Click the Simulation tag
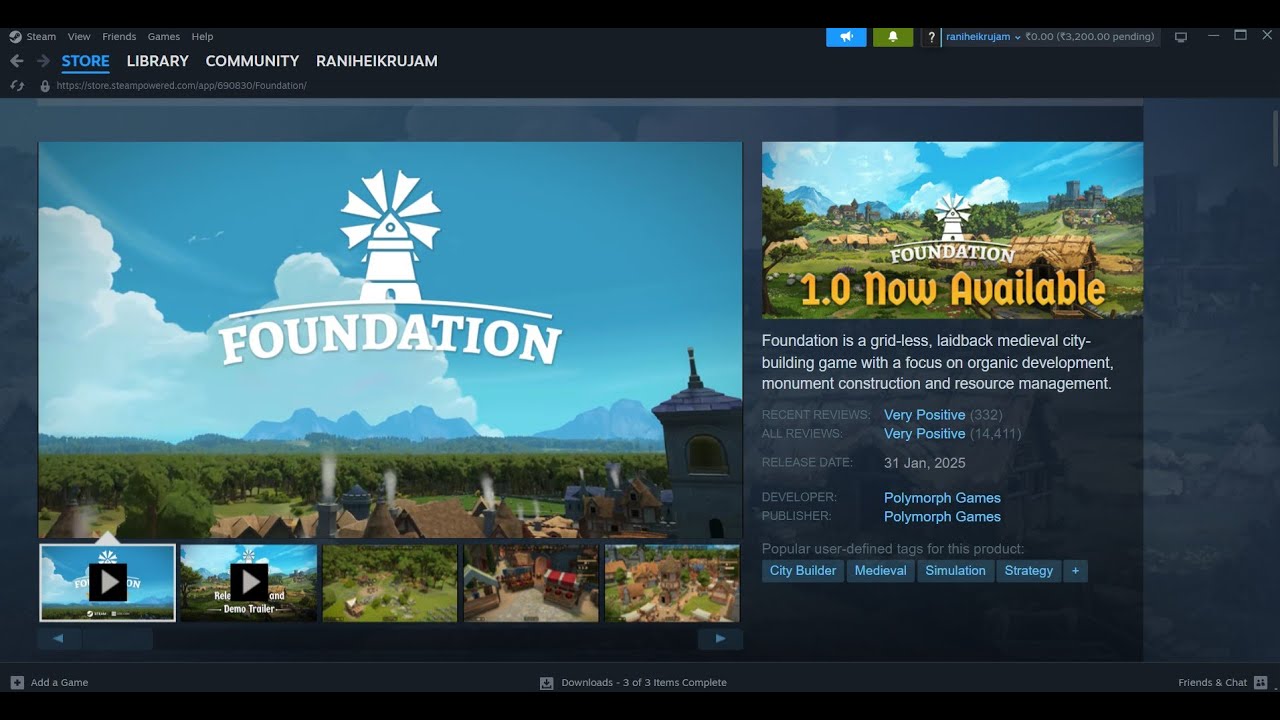 coord(955,571)
